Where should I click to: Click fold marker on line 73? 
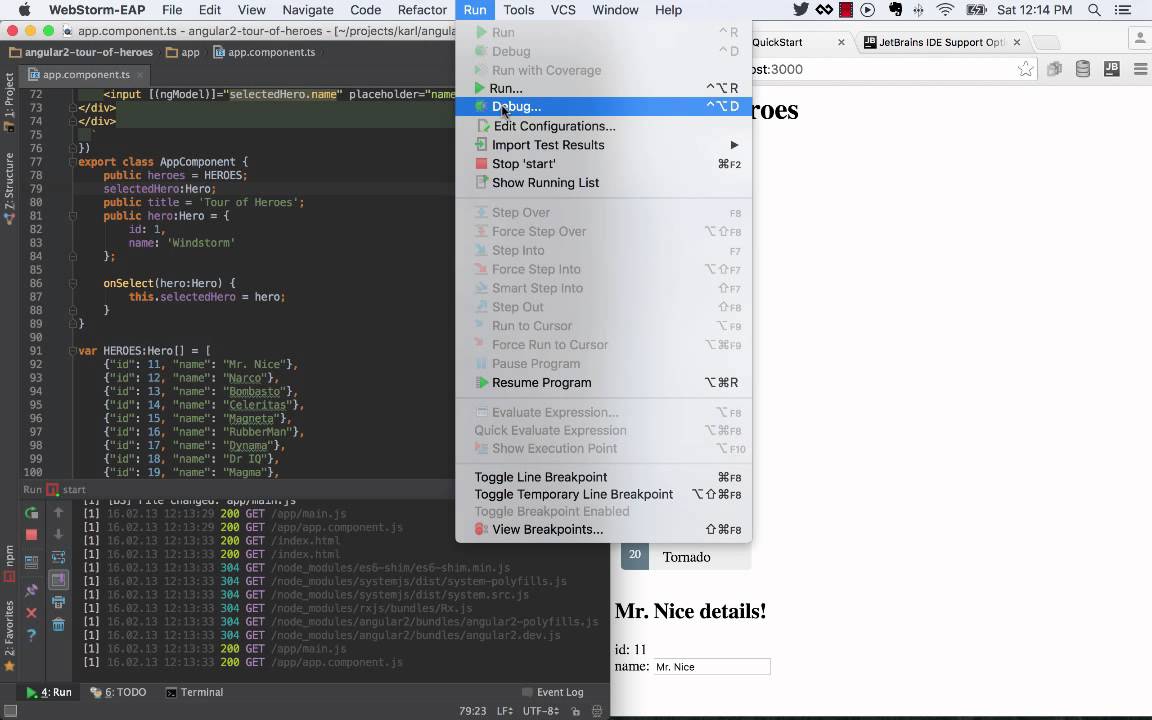pos(73,108)
